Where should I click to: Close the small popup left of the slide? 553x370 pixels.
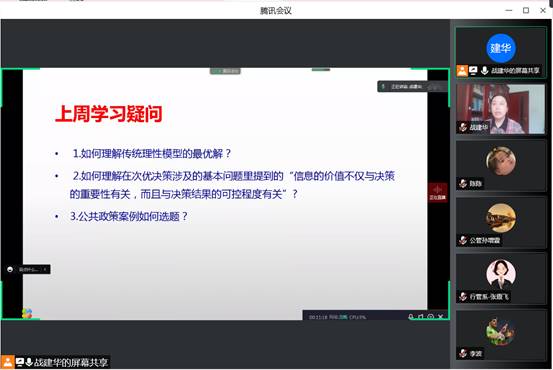pyautogui.click(x=45, y=269)
